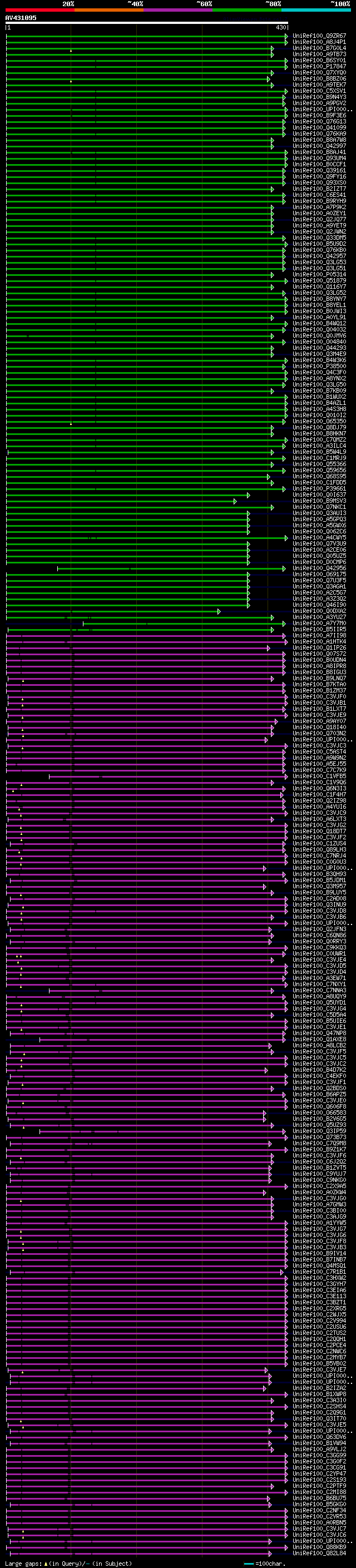Click the UniRef100_C2QQH1 label
The width and height of the screenshot is (356, 1568).
pyautogui.click(x=319, y=1339)
